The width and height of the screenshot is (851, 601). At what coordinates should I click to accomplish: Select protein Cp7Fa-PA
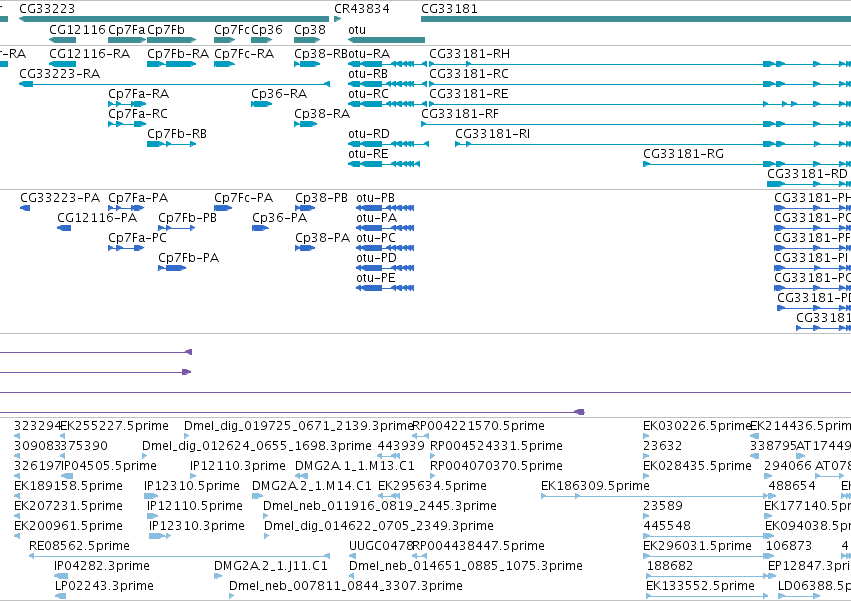click(x=126, y=208)
